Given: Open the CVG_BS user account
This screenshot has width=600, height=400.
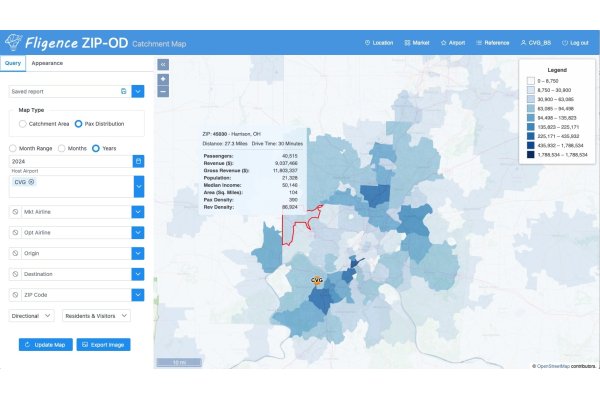Looking at the screenshot, I should [536, 43].
